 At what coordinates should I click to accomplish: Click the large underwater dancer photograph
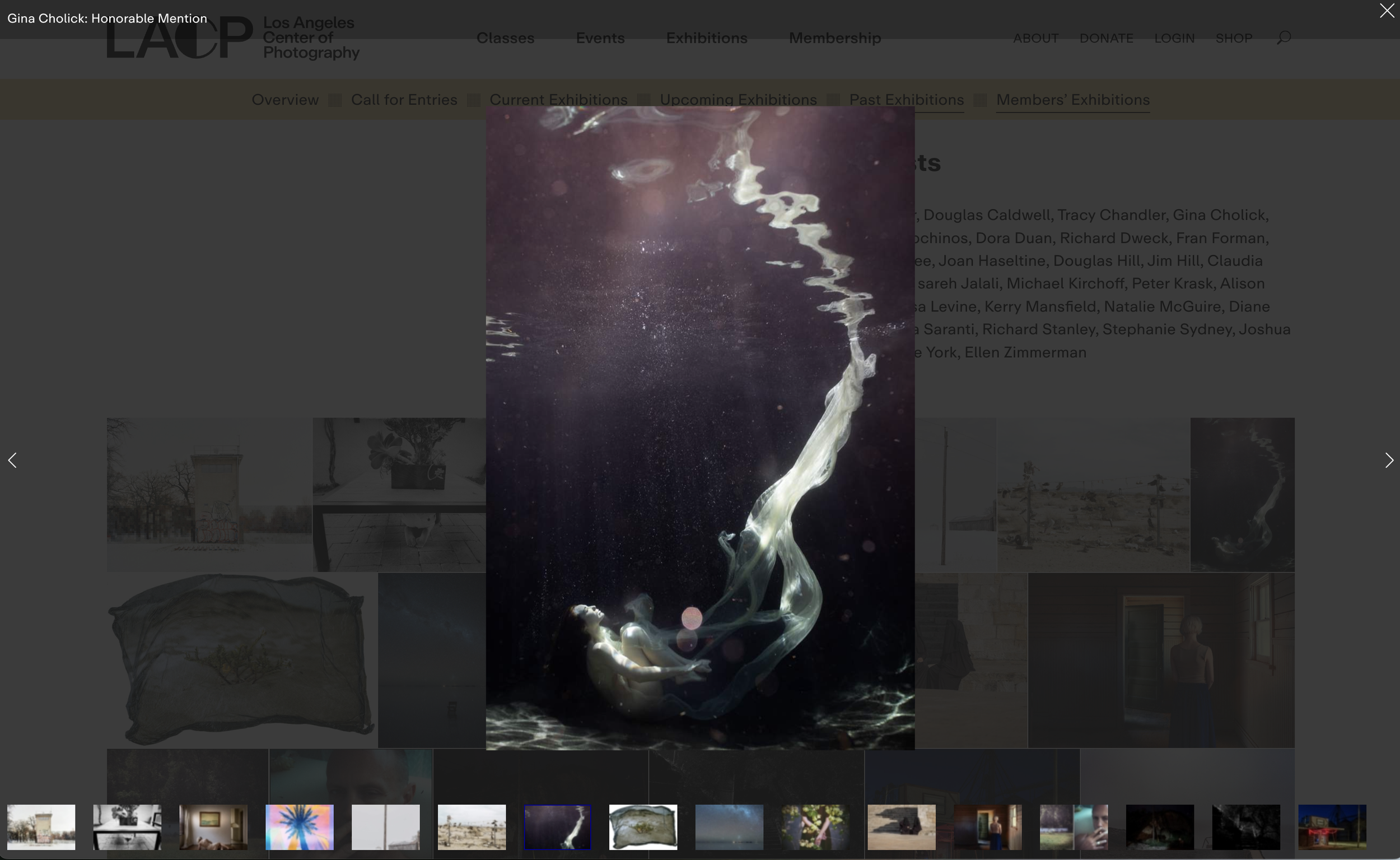pos(701,427)
